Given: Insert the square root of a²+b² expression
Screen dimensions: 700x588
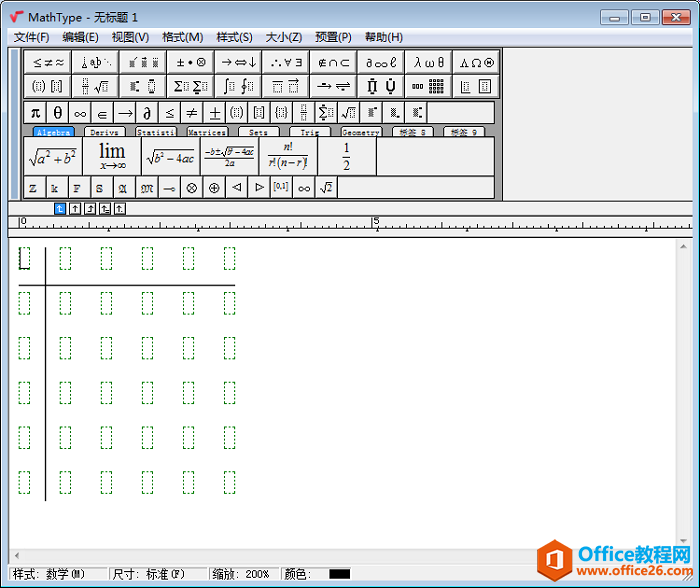Looking at the screenshot, I should [53, 156].
